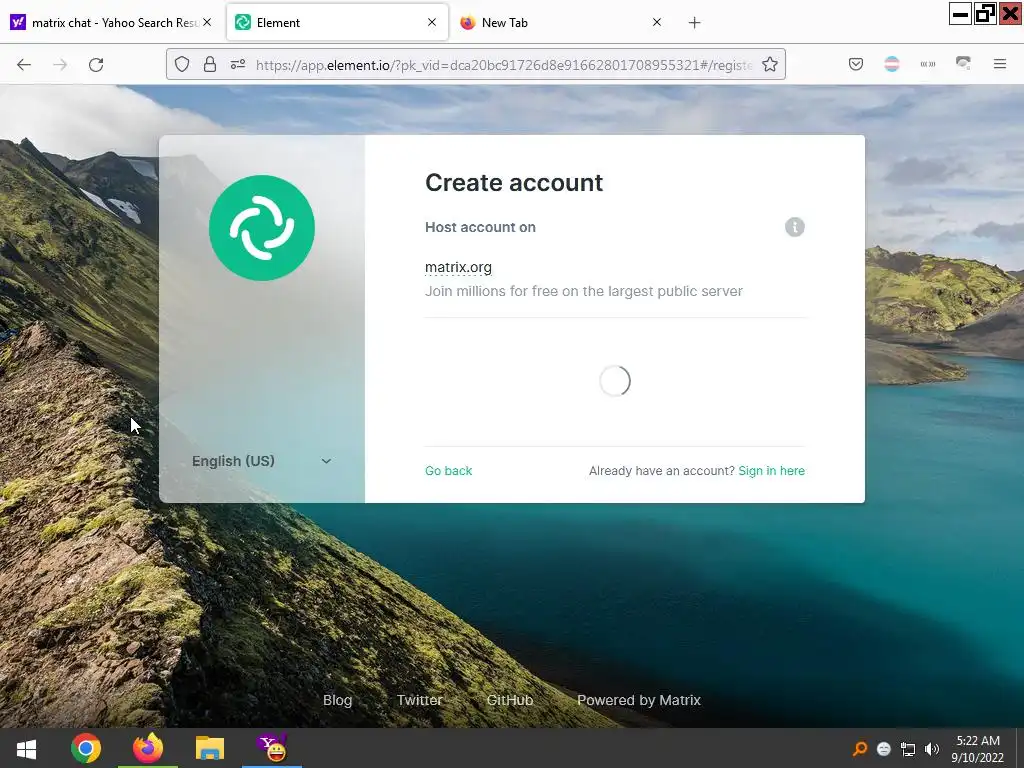Open the Firefox hamburger menu
The image size is (1024, 768).
[x=1000, y=64]
